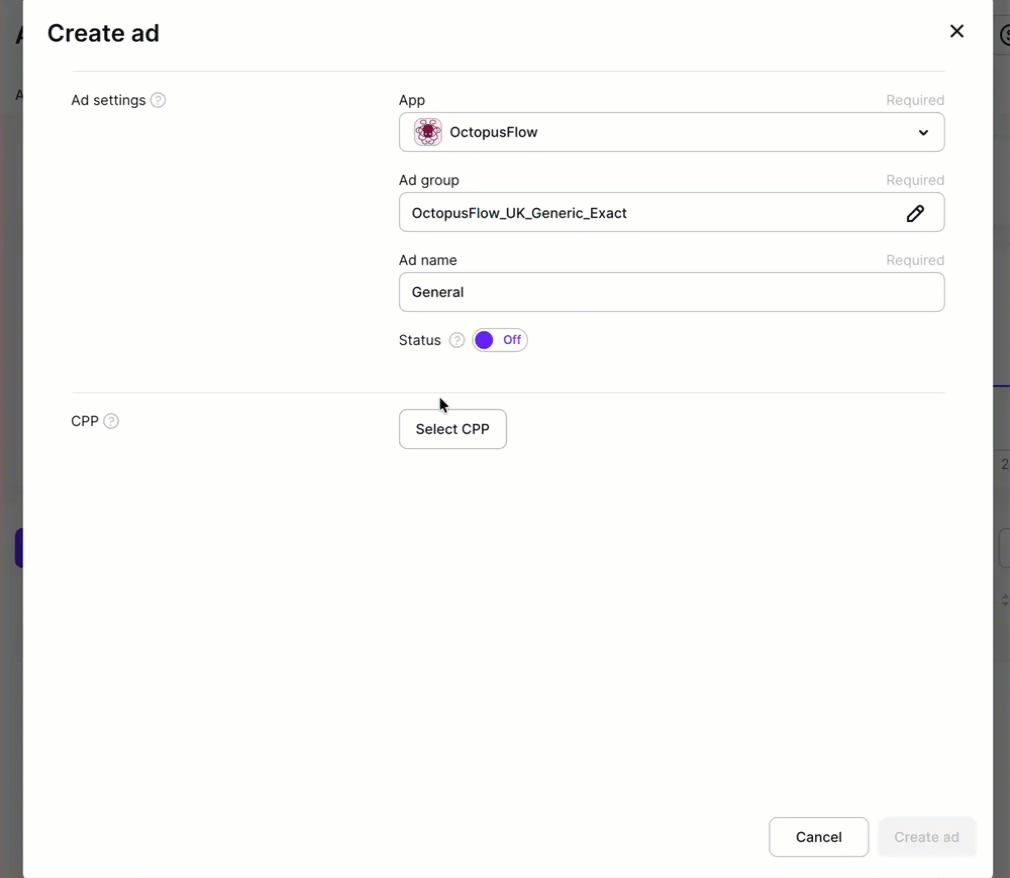Focus the Ad name field containing General
The width and height of the screenshot is (1010, 878).
coord(671,292)
